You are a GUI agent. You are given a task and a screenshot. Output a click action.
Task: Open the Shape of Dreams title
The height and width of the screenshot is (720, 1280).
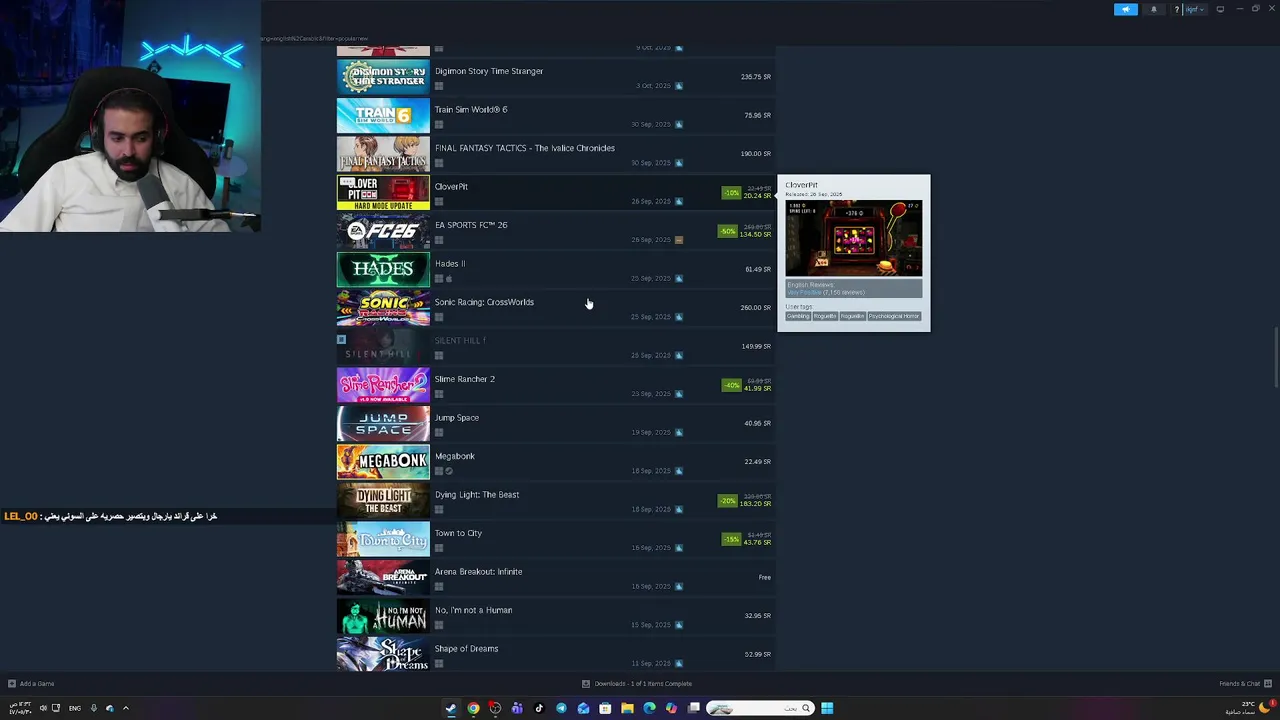[x=466, y=649]
